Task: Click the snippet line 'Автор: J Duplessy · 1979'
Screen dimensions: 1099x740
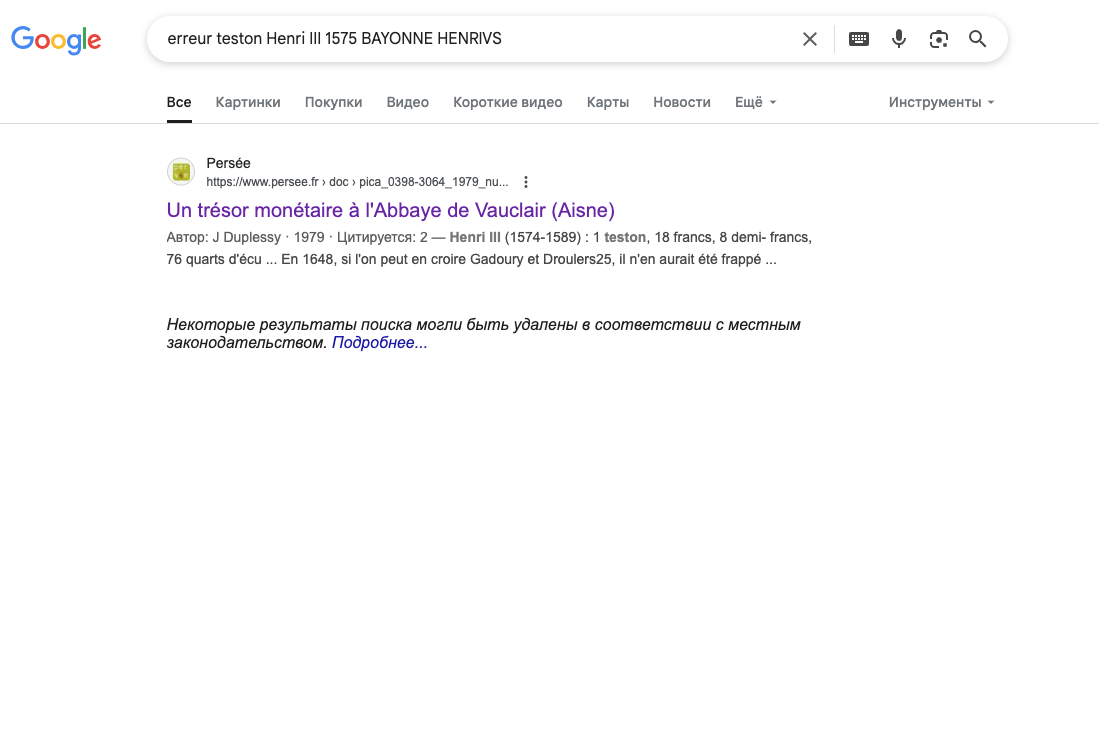Action: pyautogui.click(x=245, y=238)
